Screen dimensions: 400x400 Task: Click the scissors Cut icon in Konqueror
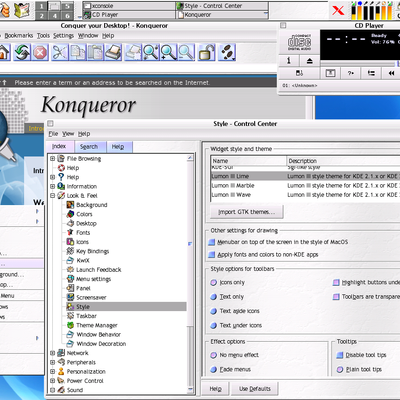[60, 52]
